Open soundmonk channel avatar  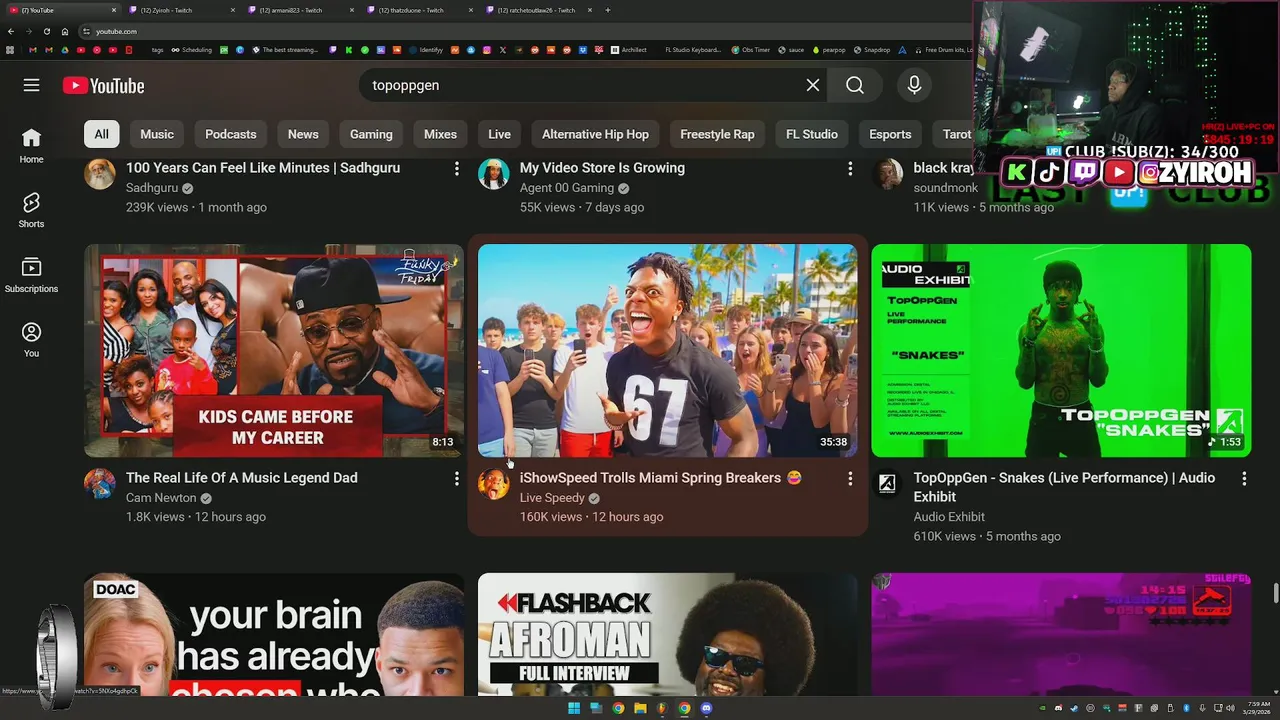point(887,174)
